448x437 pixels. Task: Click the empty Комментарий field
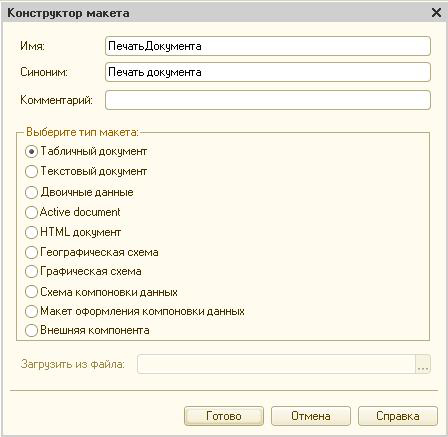[268, 100]
